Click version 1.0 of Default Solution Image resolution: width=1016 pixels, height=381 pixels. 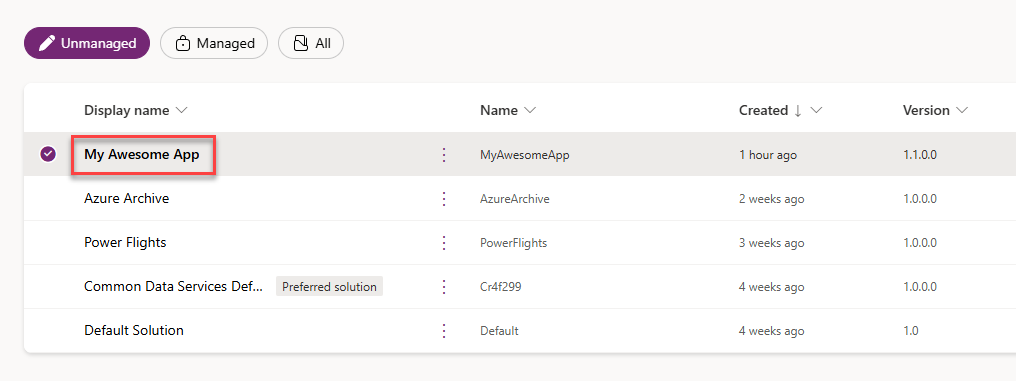[910, 331]
